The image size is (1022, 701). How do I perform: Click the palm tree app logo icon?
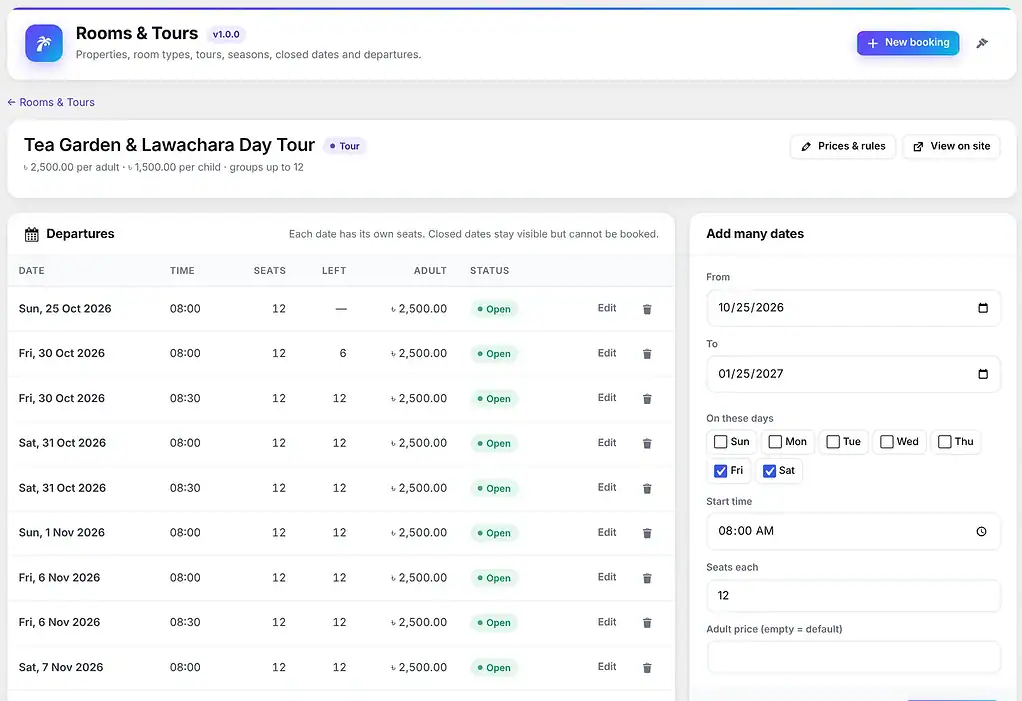44,43
